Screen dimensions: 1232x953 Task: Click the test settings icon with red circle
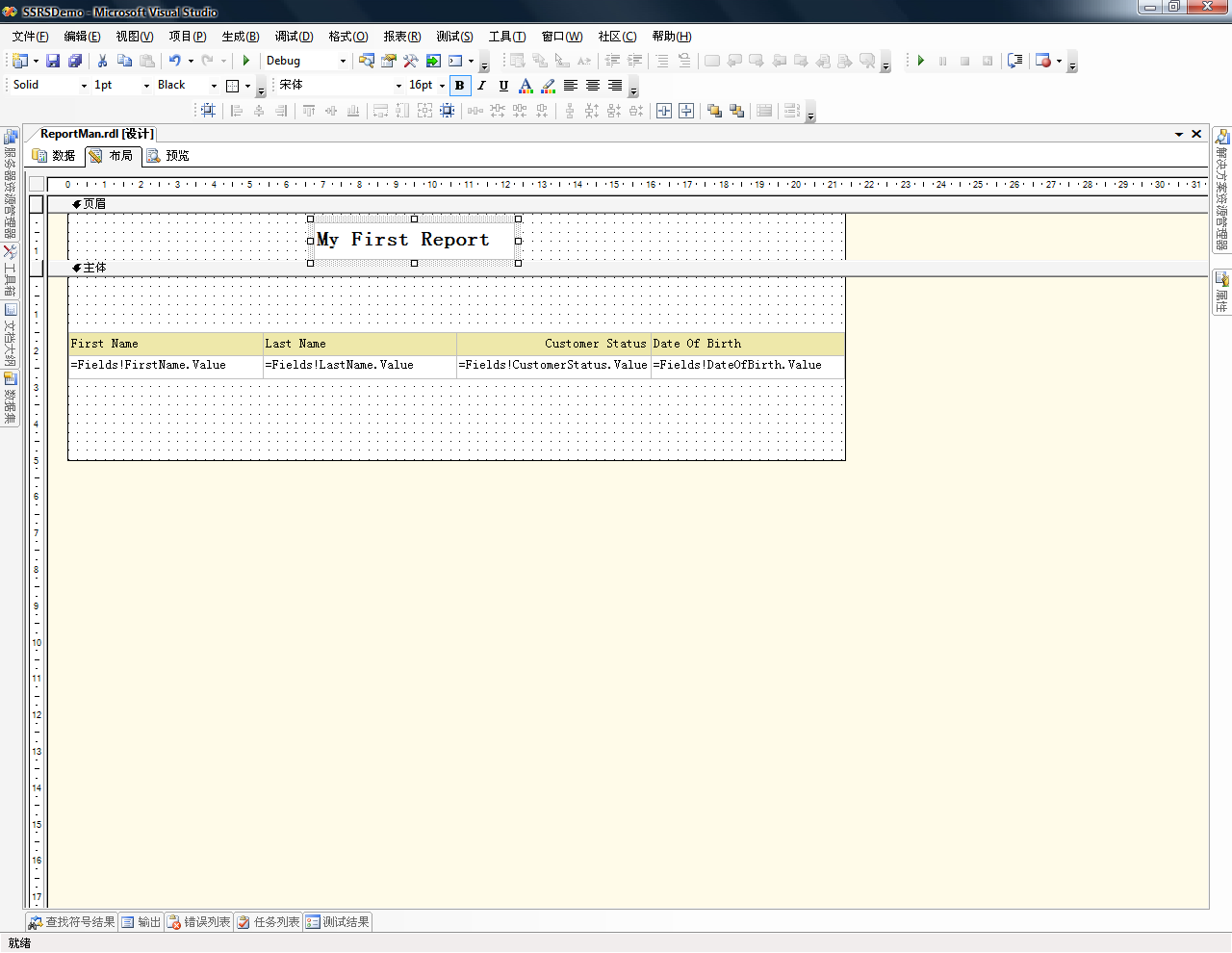[x=1043, y=61]
